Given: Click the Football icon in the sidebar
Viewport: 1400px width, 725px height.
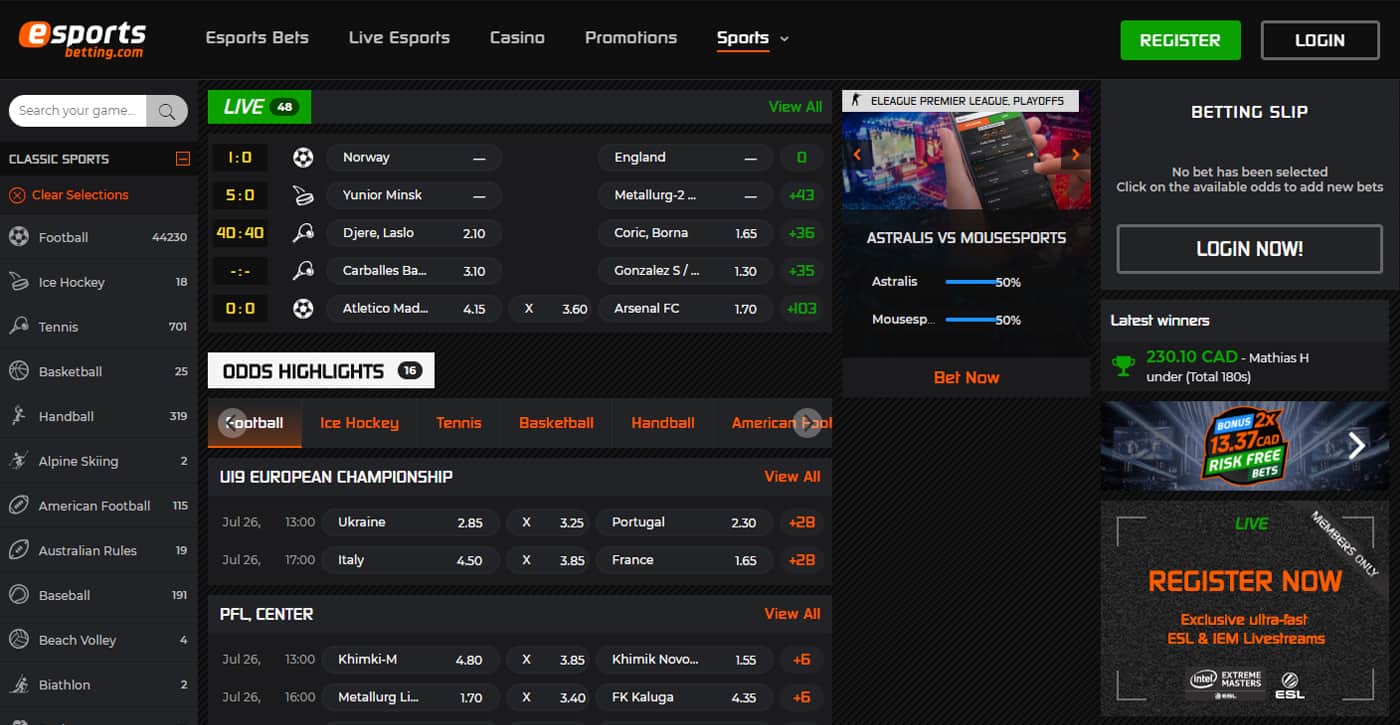Looking at the screenshot, I should pyautogui.click(x=19, y=237).
